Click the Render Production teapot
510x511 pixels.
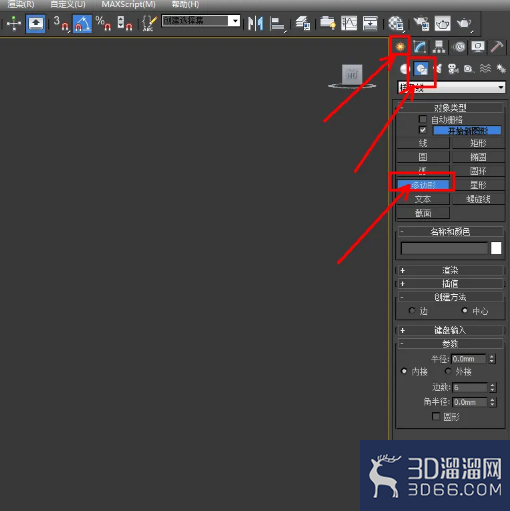click(464, 24)
